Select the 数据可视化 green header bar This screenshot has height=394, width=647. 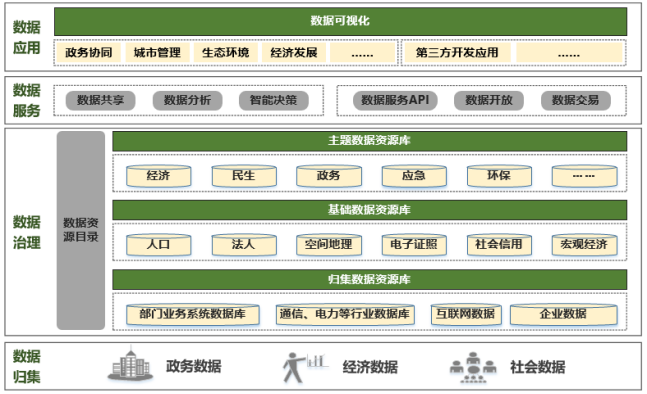(340, 21)
